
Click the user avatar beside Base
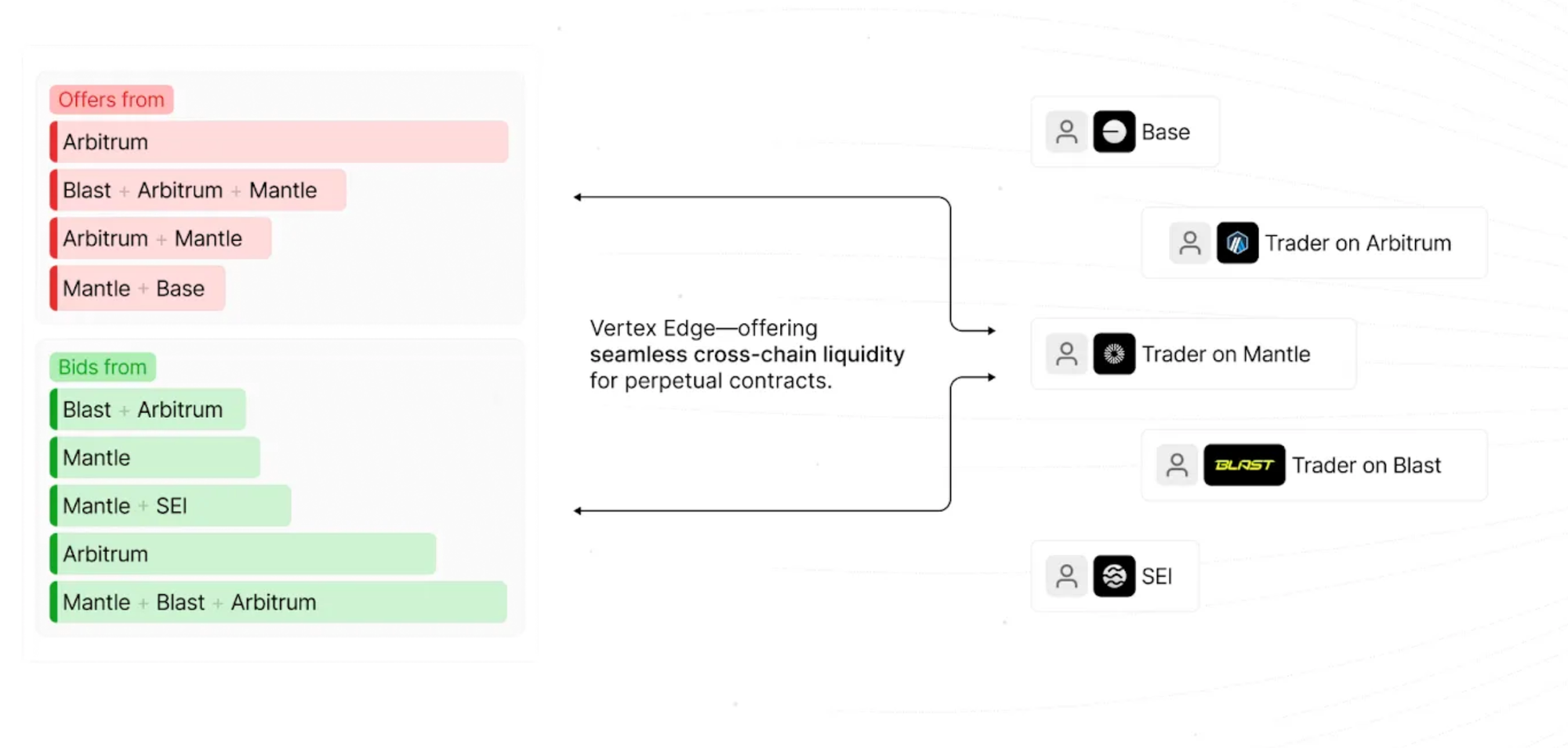(x=1066, y=132)
